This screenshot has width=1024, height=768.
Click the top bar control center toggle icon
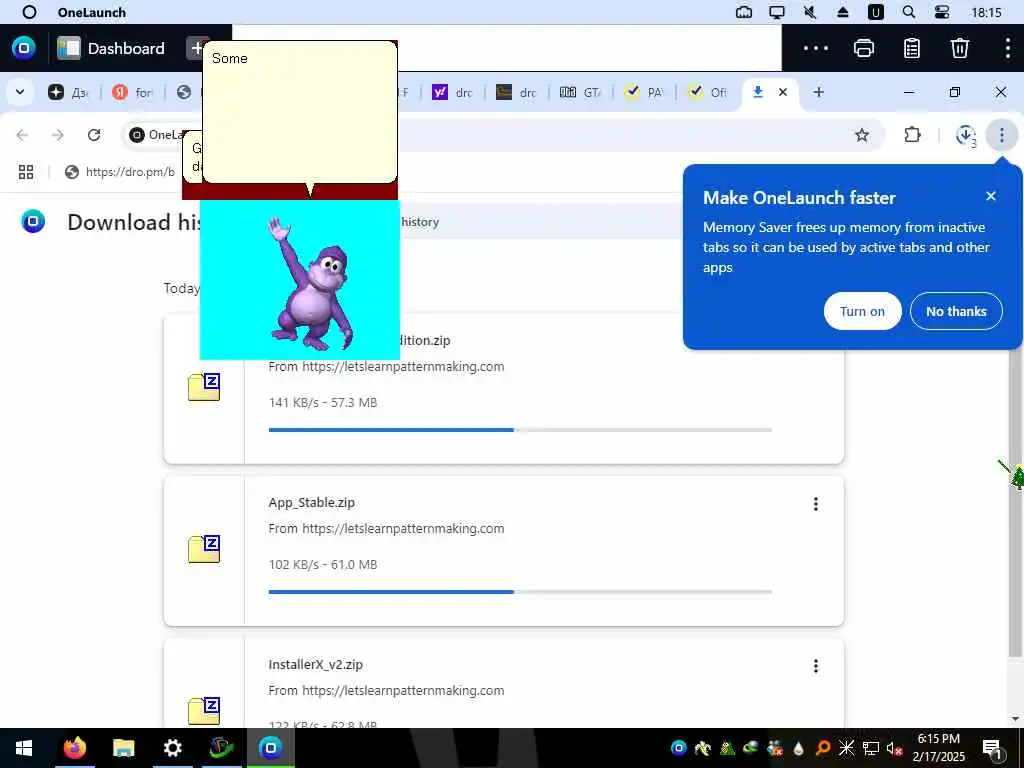pos(942,12)
